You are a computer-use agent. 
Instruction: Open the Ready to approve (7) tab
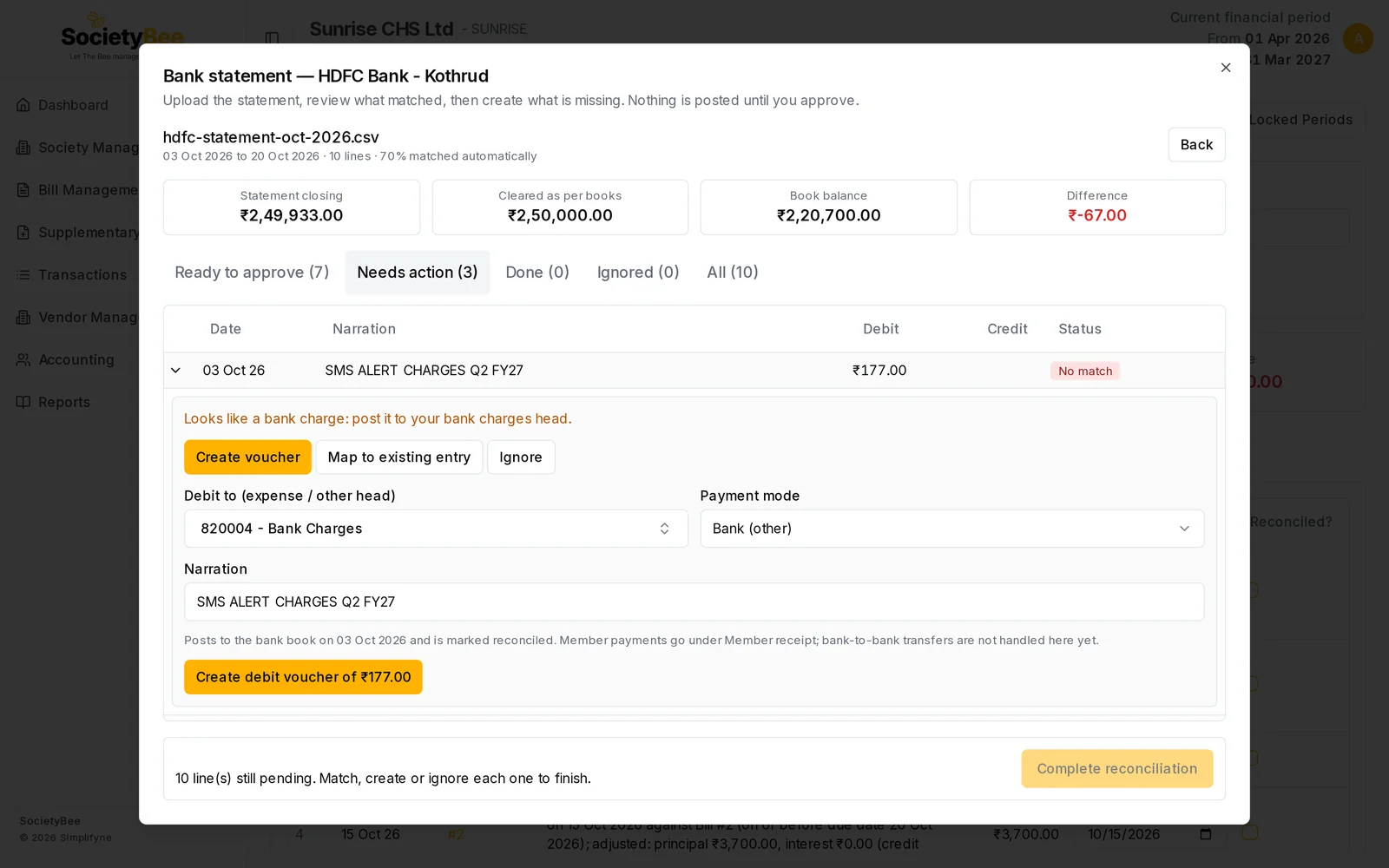coord(252,273)
